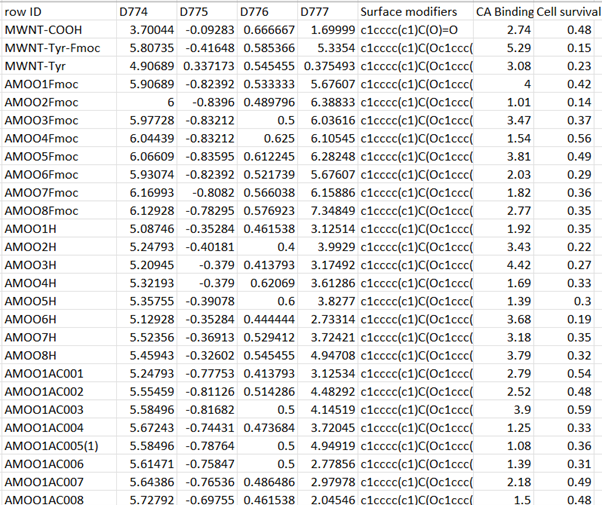
Task: Click the AMOO1AC006 row label
Action: pos(59,464)
